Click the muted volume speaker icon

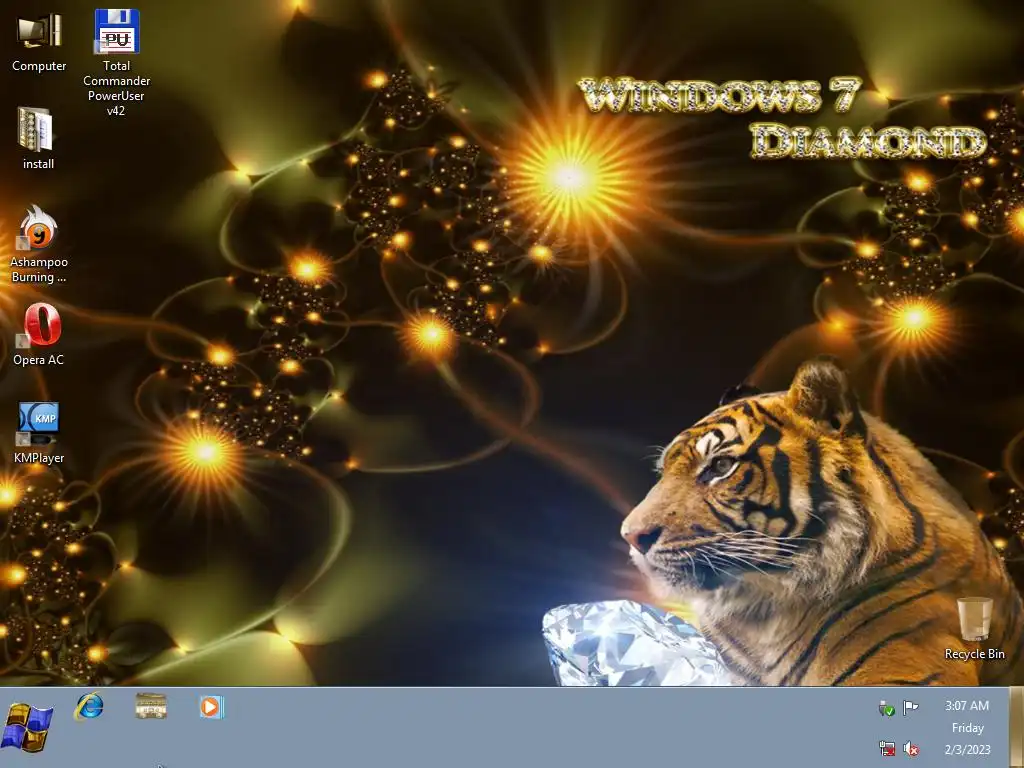[910, 748]
